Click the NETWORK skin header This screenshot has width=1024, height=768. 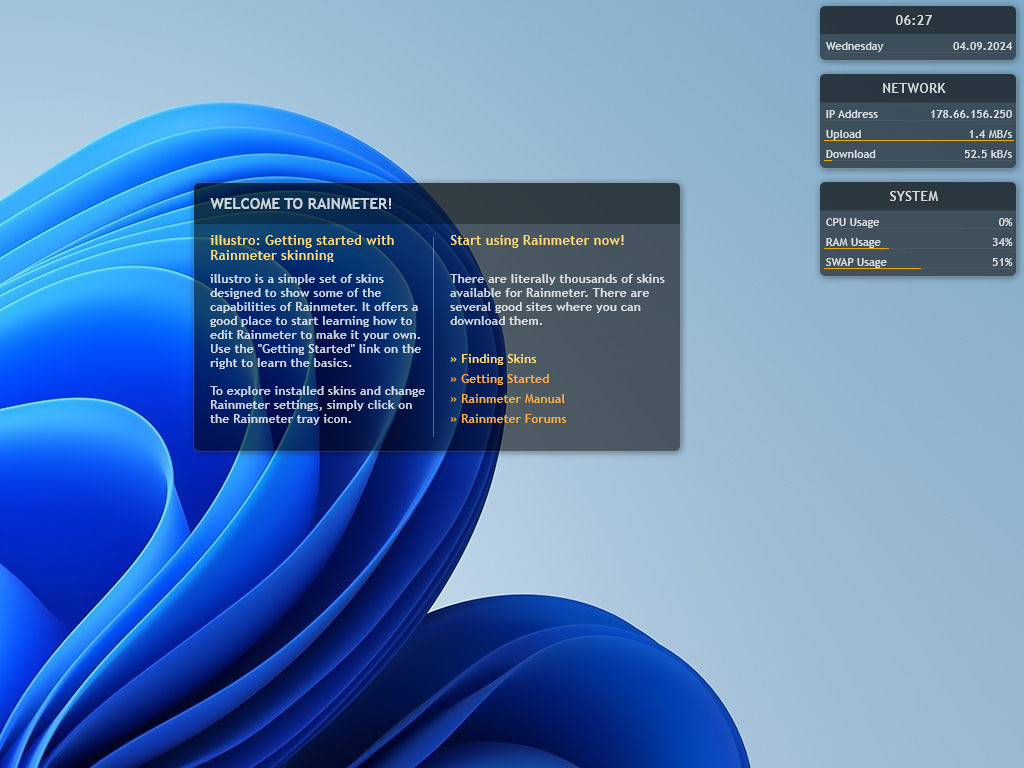914,88
